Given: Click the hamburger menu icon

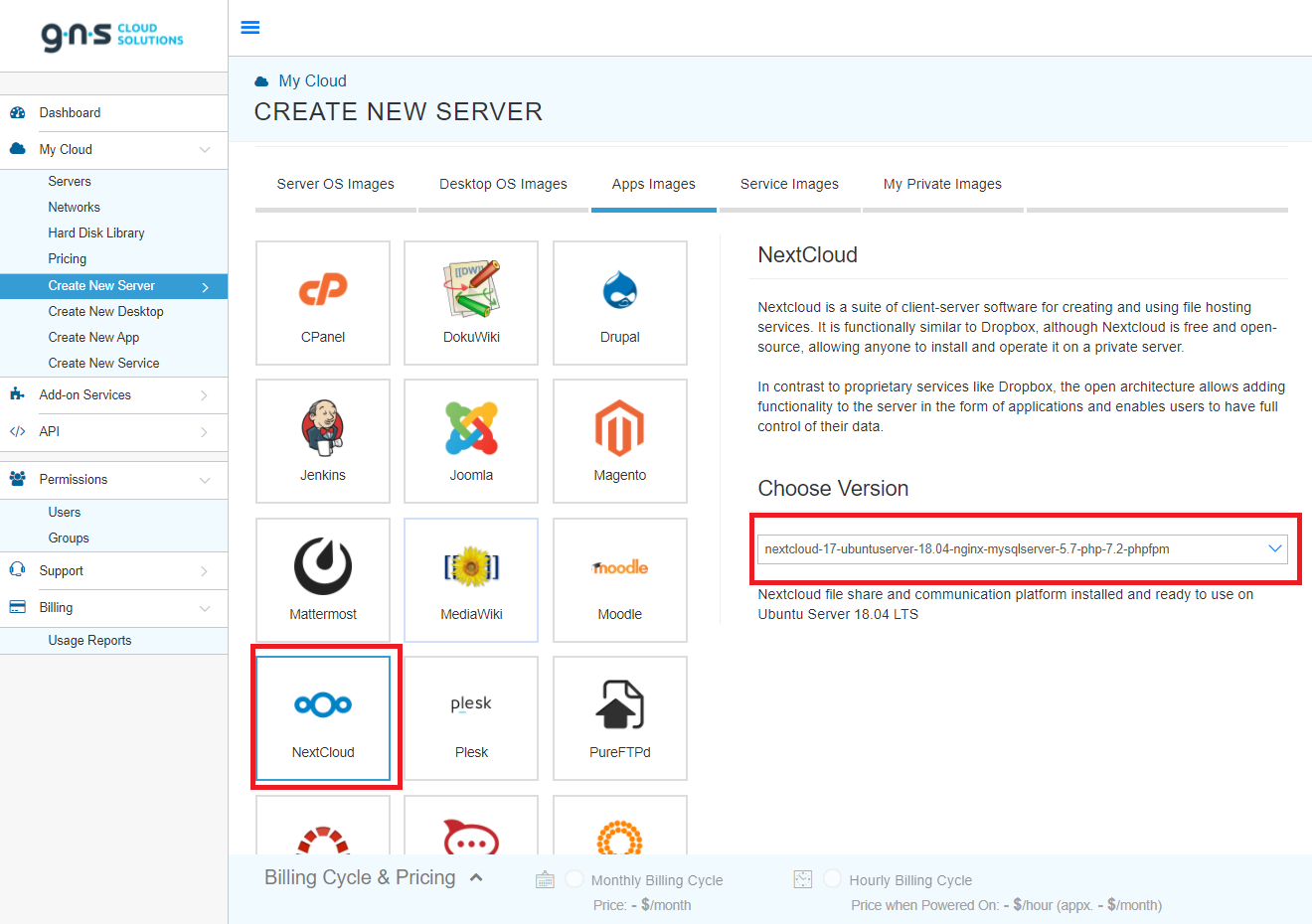Looking at the screenshot, I should [250, 28].
